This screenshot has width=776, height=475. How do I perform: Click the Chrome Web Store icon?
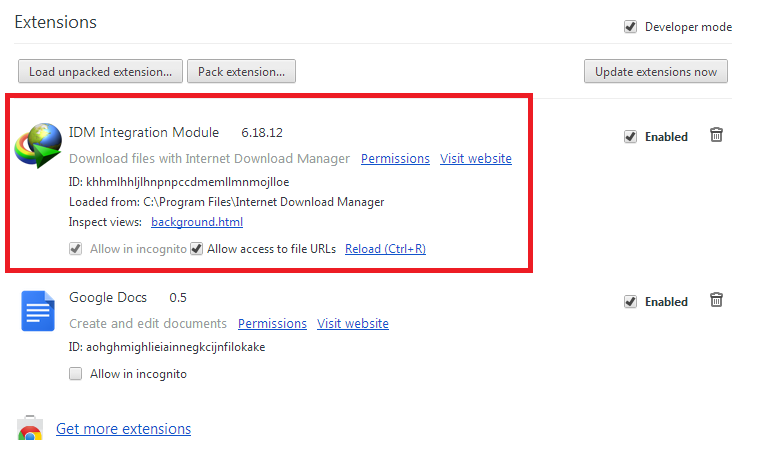pyautogui.click(x=30, y=428)
